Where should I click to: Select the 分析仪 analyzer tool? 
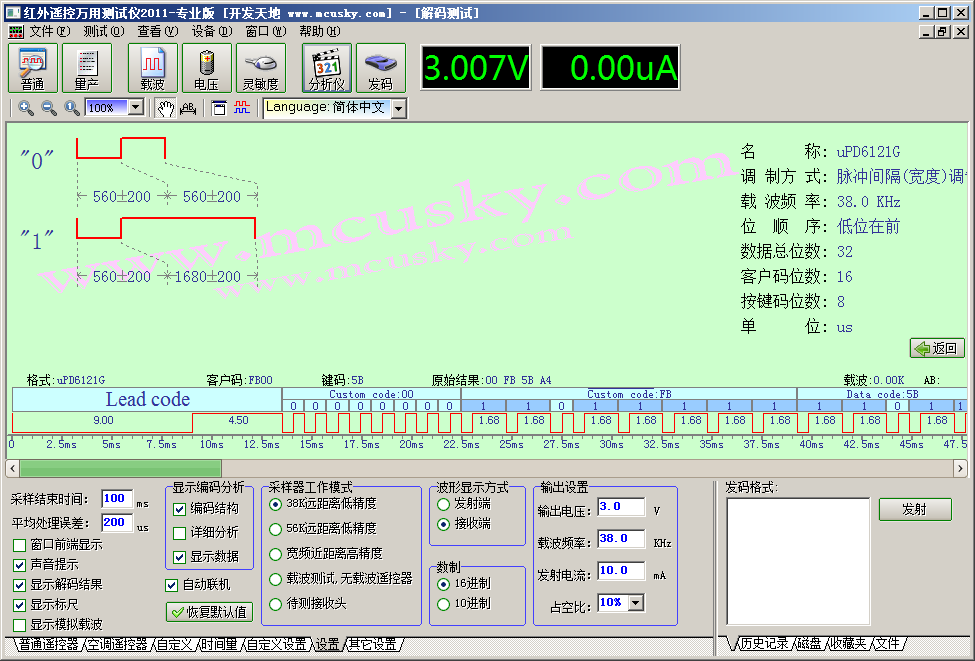click(326, 68)
